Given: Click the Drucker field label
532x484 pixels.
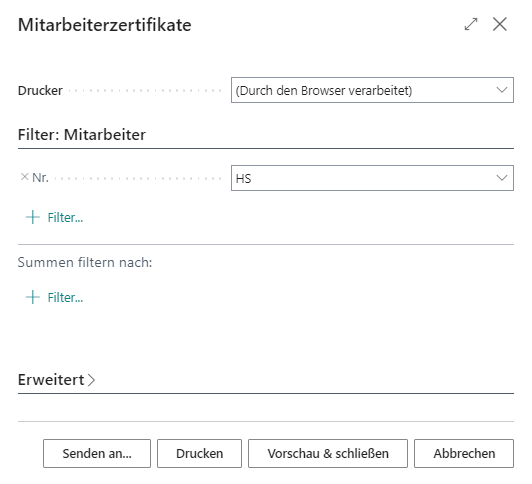Looking at the screenshot, I should 40,91.
